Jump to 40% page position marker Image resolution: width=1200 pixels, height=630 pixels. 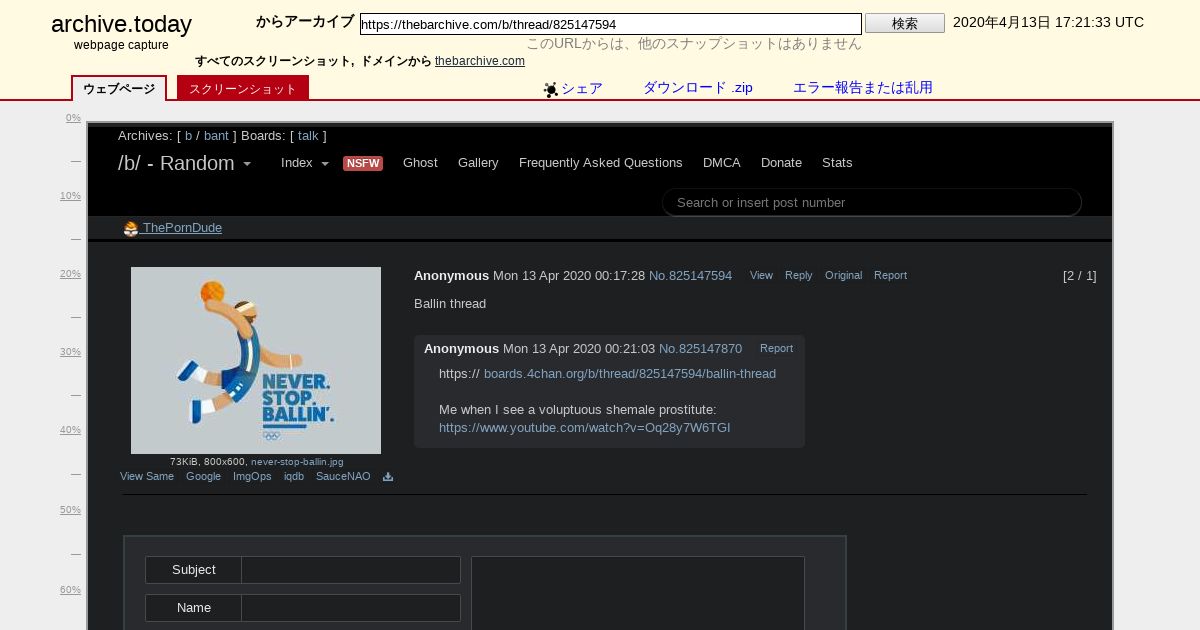coord(70,430)
